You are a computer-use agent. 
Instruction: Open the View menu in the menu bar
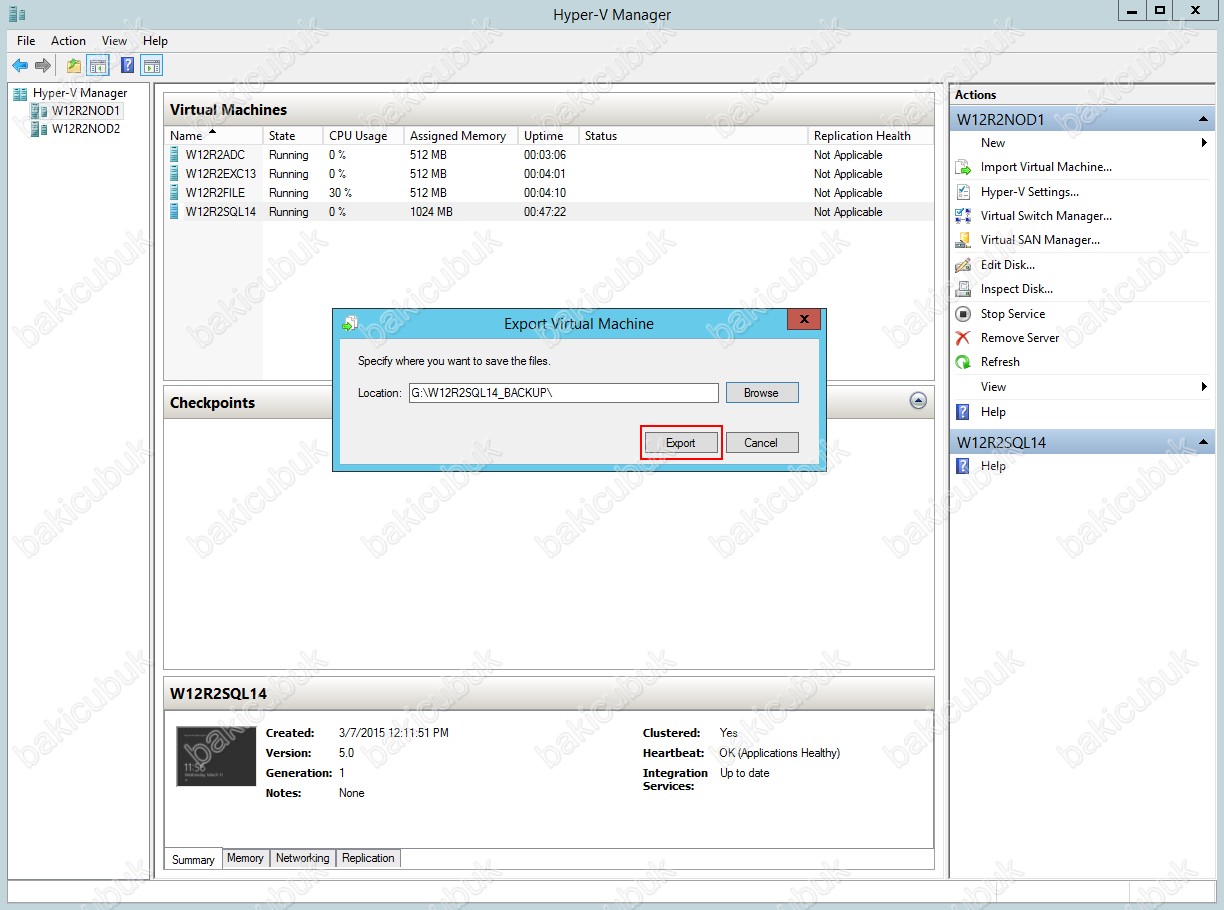[115, 41]
